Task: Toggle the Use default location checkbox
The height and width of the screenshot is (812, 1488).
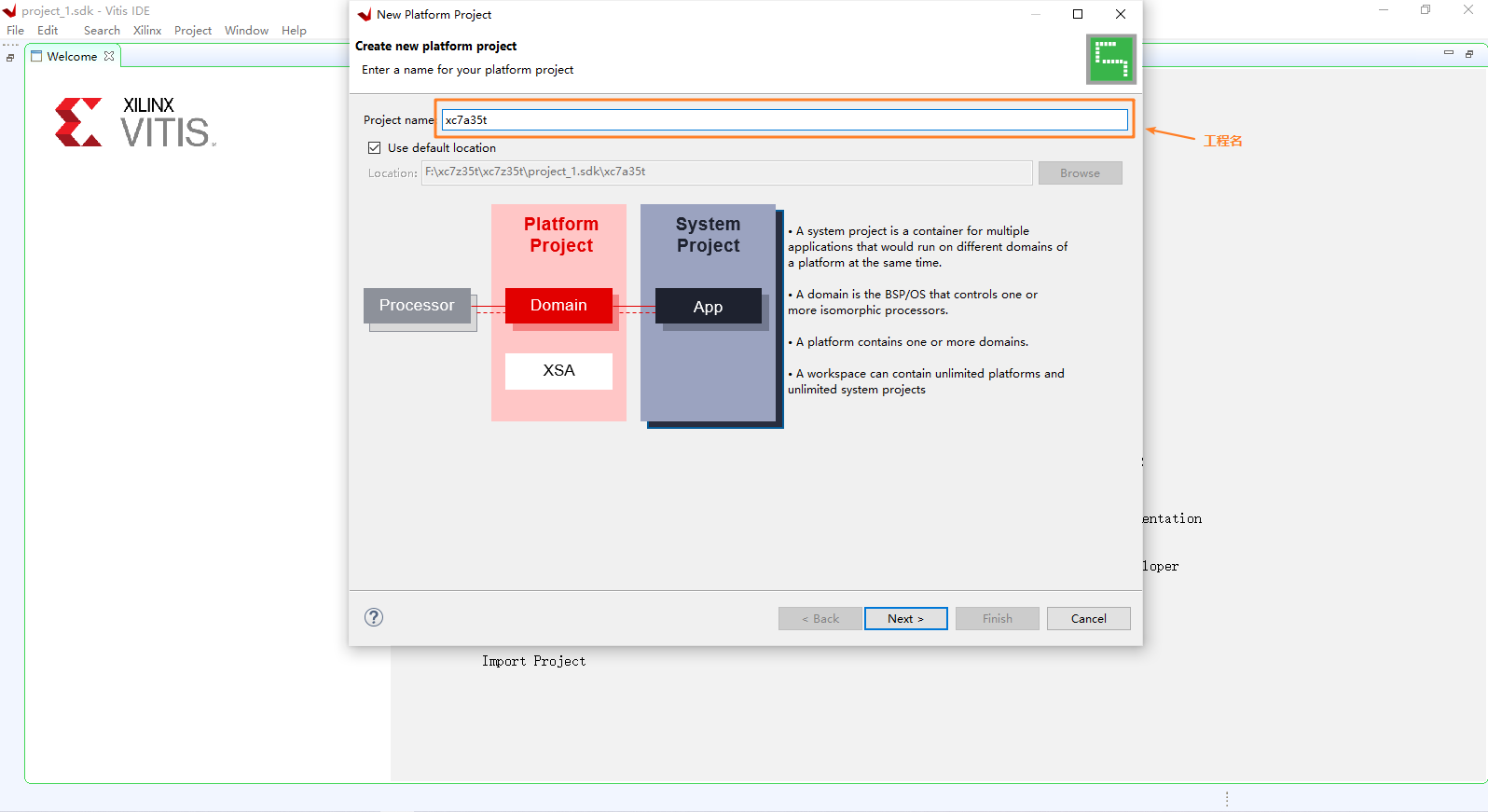Action: 375,148
